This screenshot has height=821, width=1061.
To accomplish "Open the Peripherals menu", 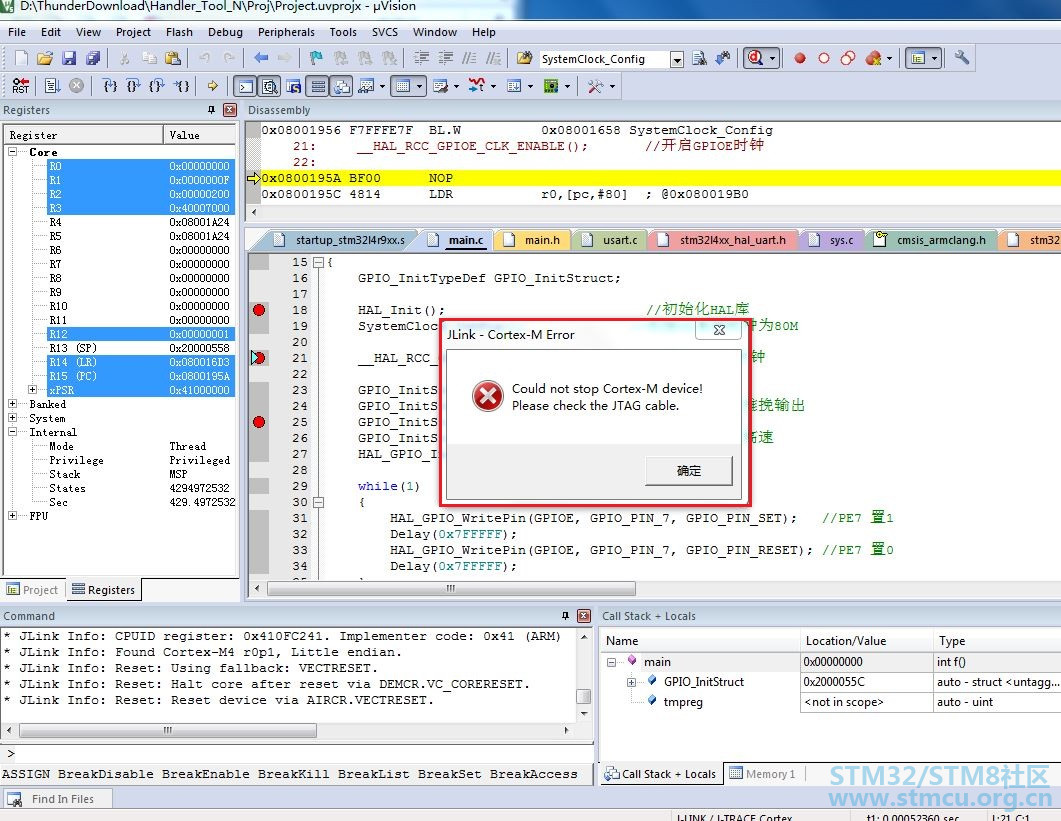I will click(286, 32).
